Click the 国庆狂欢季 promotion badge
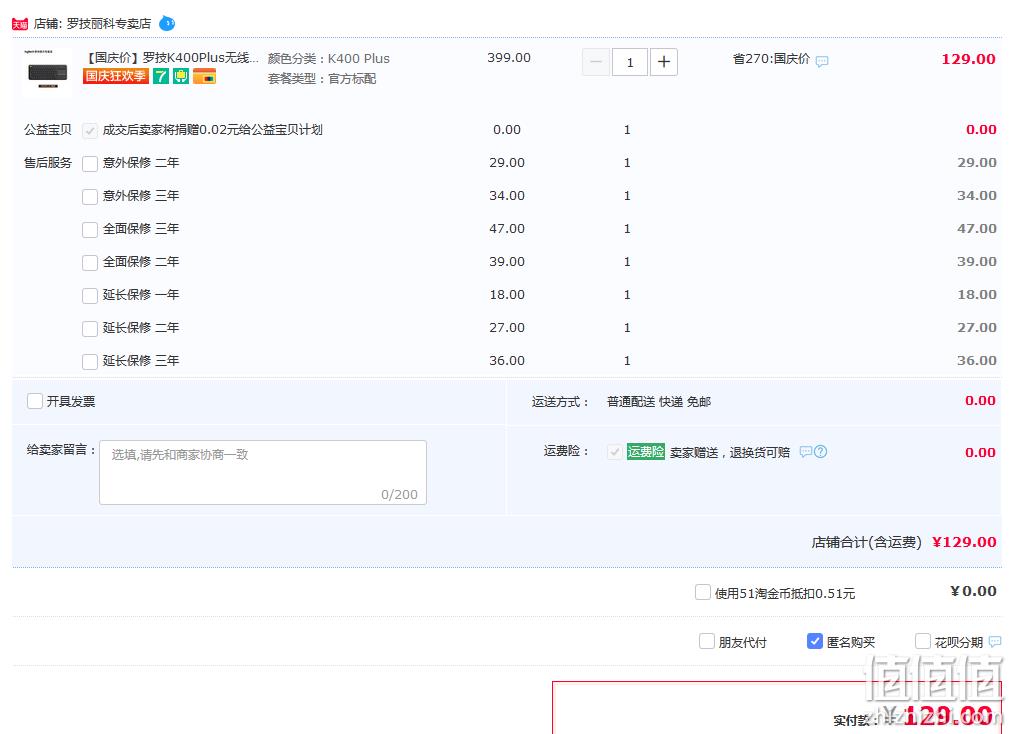Image resolution: width=1013 pixels, height=734 pixels. (x=116, y=76)
